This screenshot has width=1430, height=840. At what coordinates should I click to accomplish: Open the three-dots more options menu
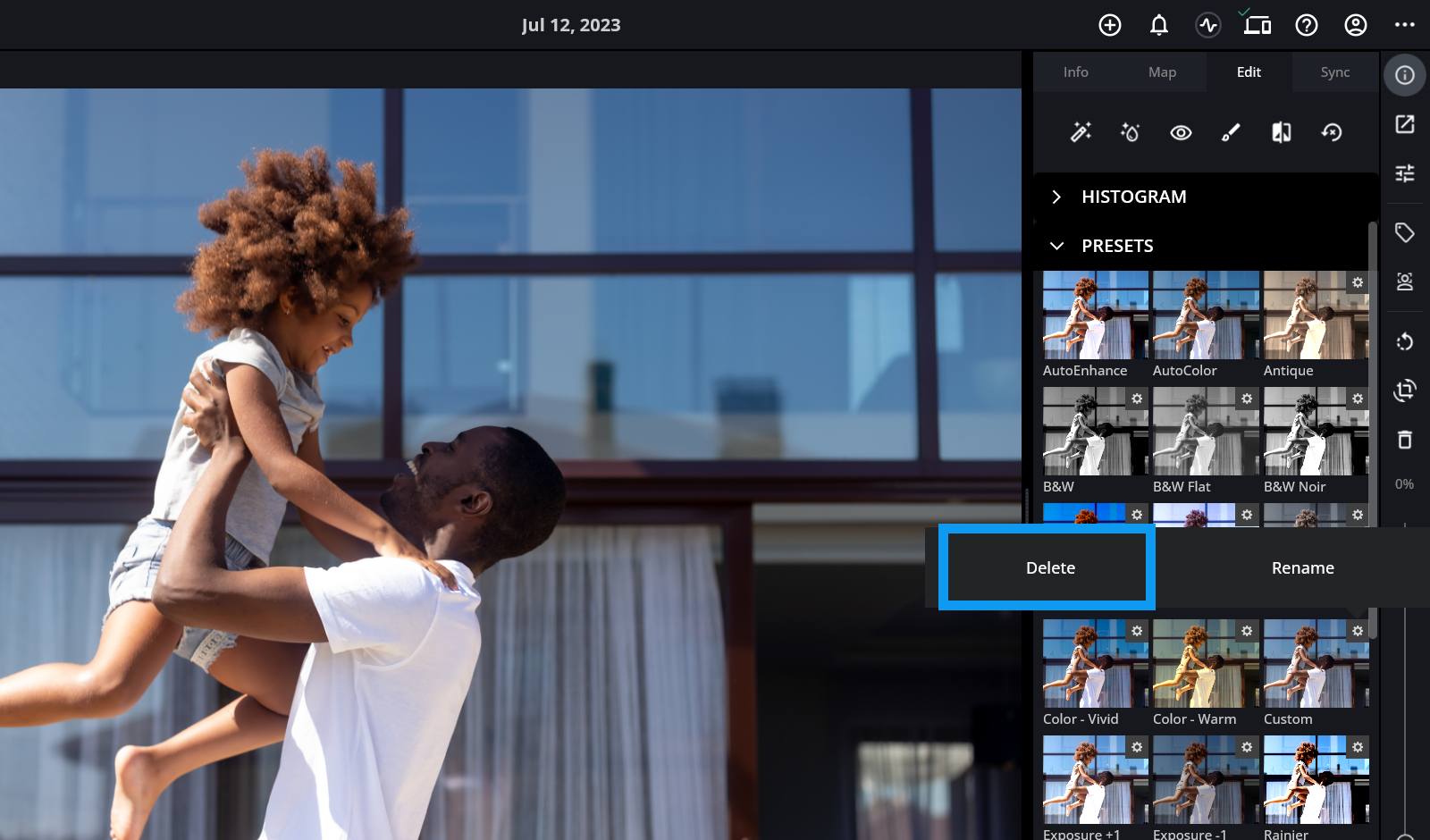pyautogui.click(x=1405, y=25)
